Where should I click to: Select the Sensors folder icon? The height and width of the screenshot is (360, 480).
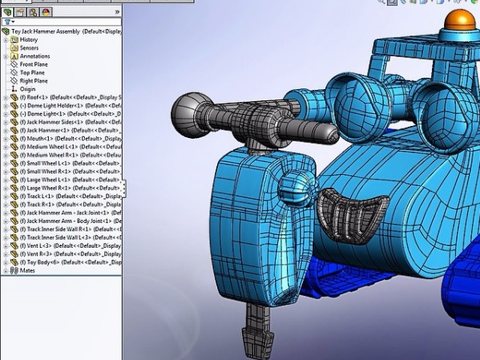(x=14, y=48)
